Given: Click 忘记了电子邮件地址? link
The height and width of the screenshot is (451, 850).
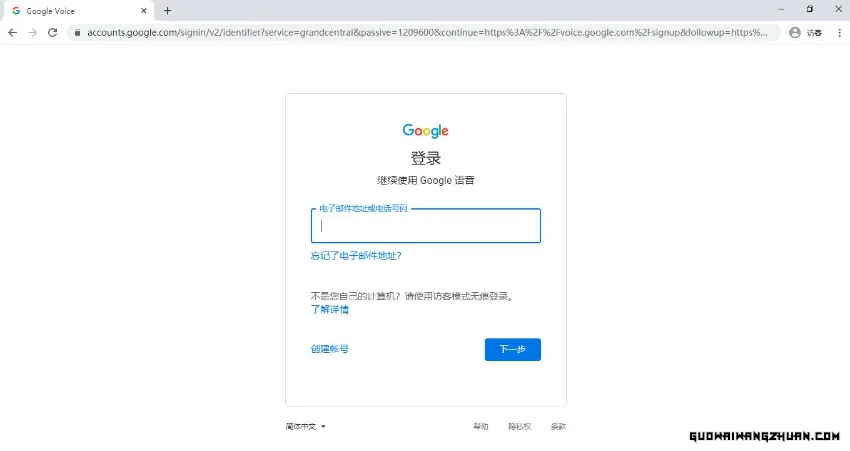Looking at the screenshot, I should click(x=356, y=255).
